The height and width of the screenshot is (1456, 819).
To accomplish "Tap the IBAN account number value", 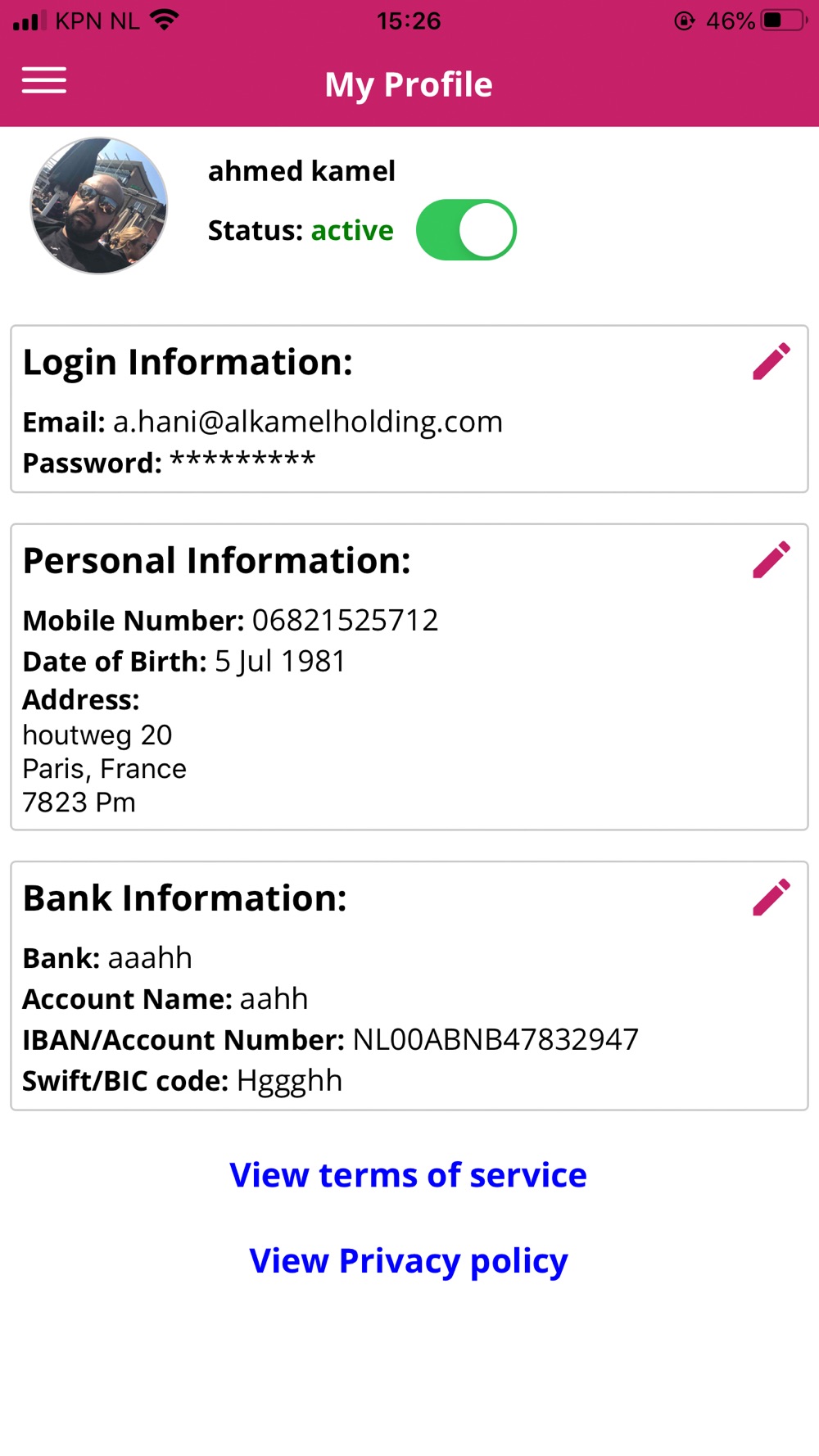I will tap(495, 1040).
